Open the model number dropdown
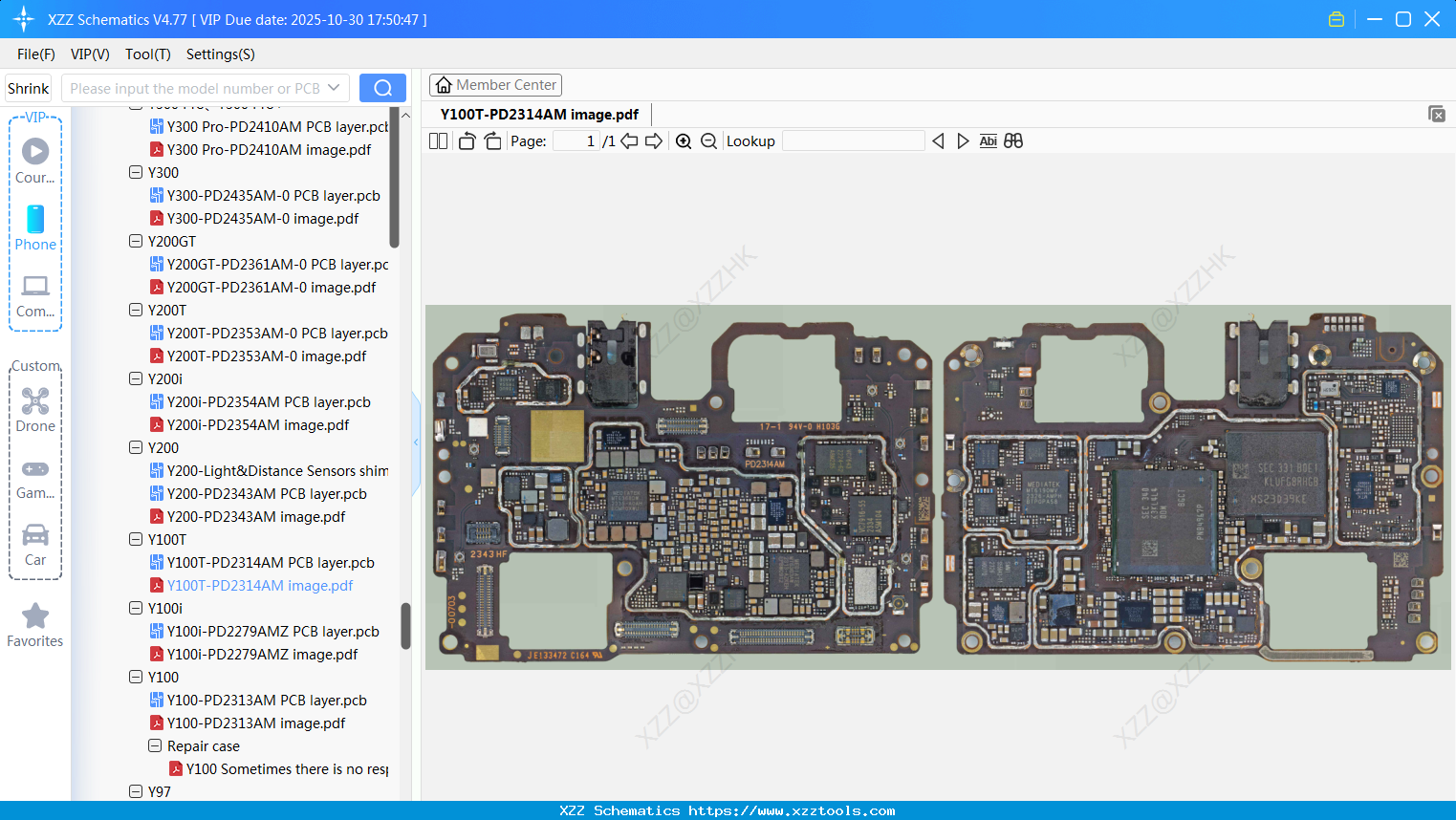The height and width of the screenshot is (820, 1456). (x=334, y=88)
